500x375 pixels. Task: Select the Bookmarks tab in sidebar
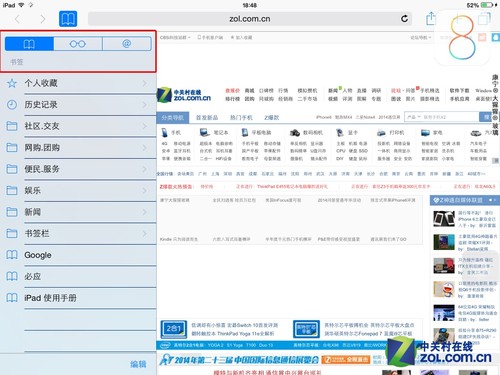(29, 44)
